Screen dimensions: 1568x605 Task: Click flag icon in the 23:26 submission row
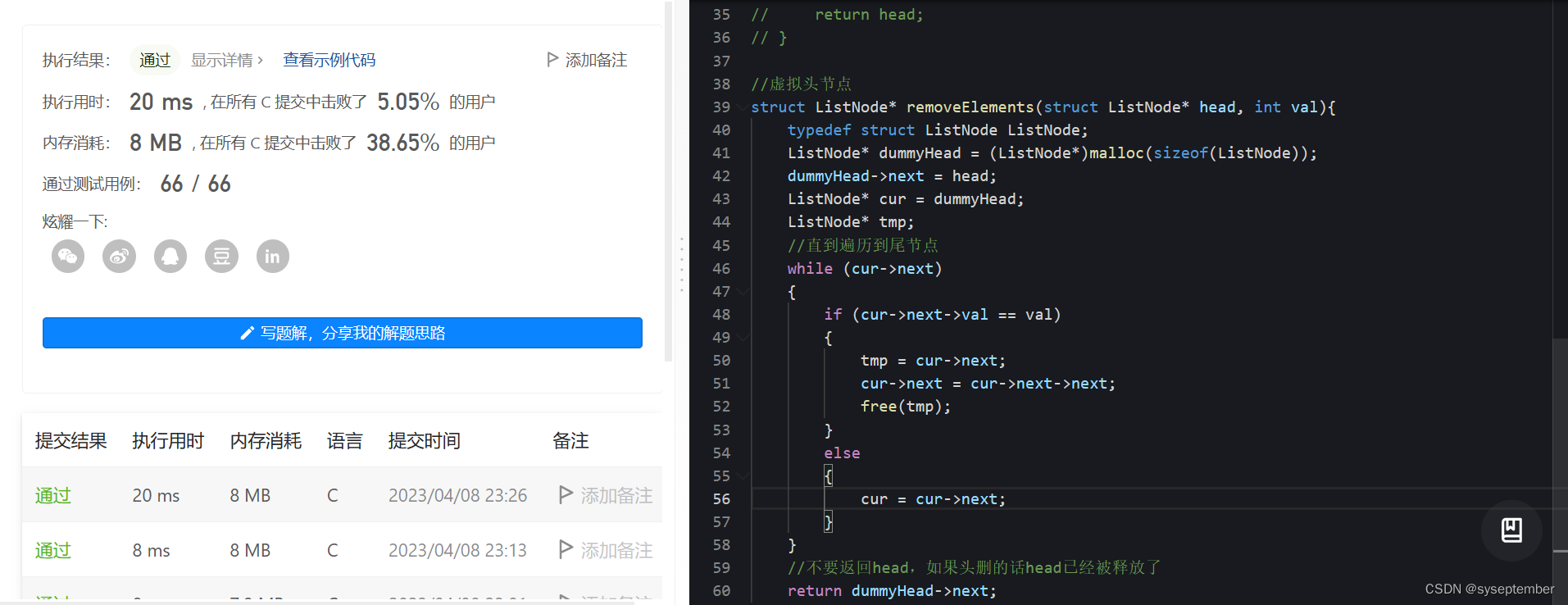566,494
